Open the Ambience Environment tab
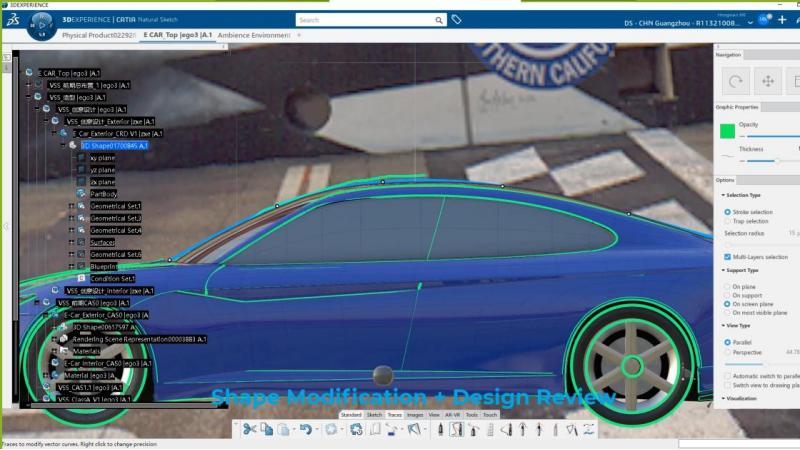Screen dimensions: 800x450 (254, 35)
